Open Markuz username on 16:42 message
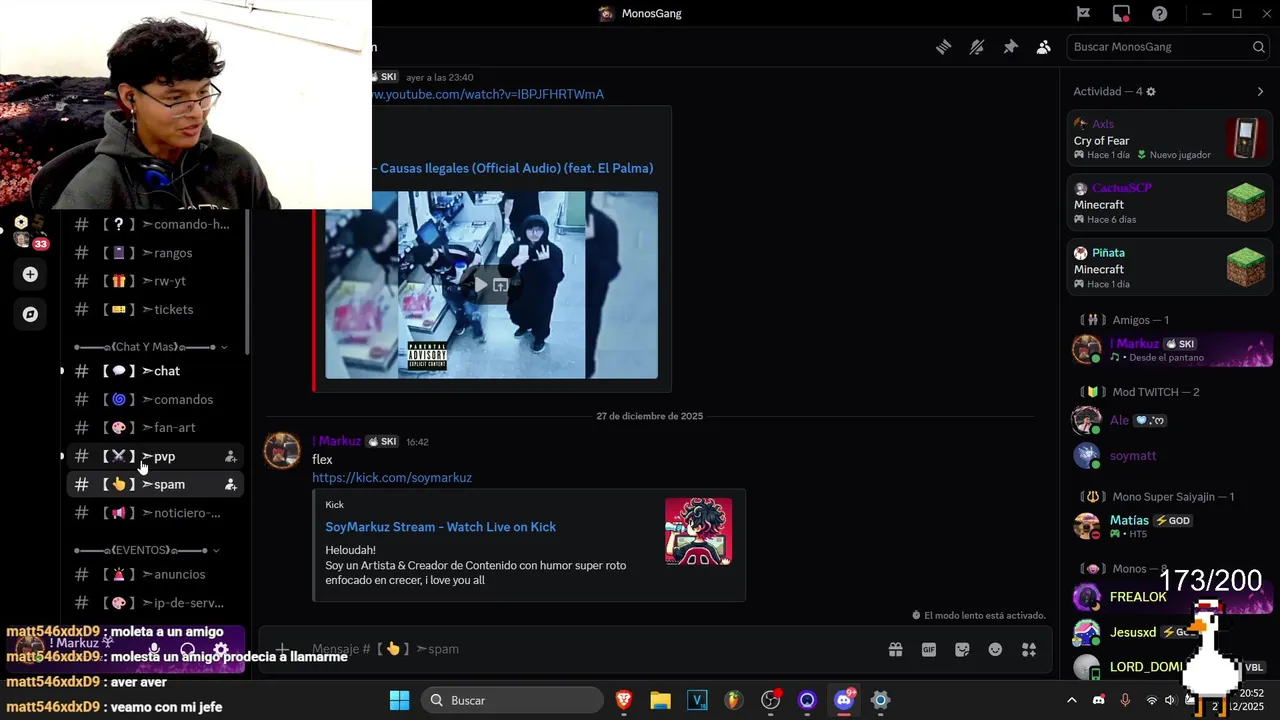 337,441
